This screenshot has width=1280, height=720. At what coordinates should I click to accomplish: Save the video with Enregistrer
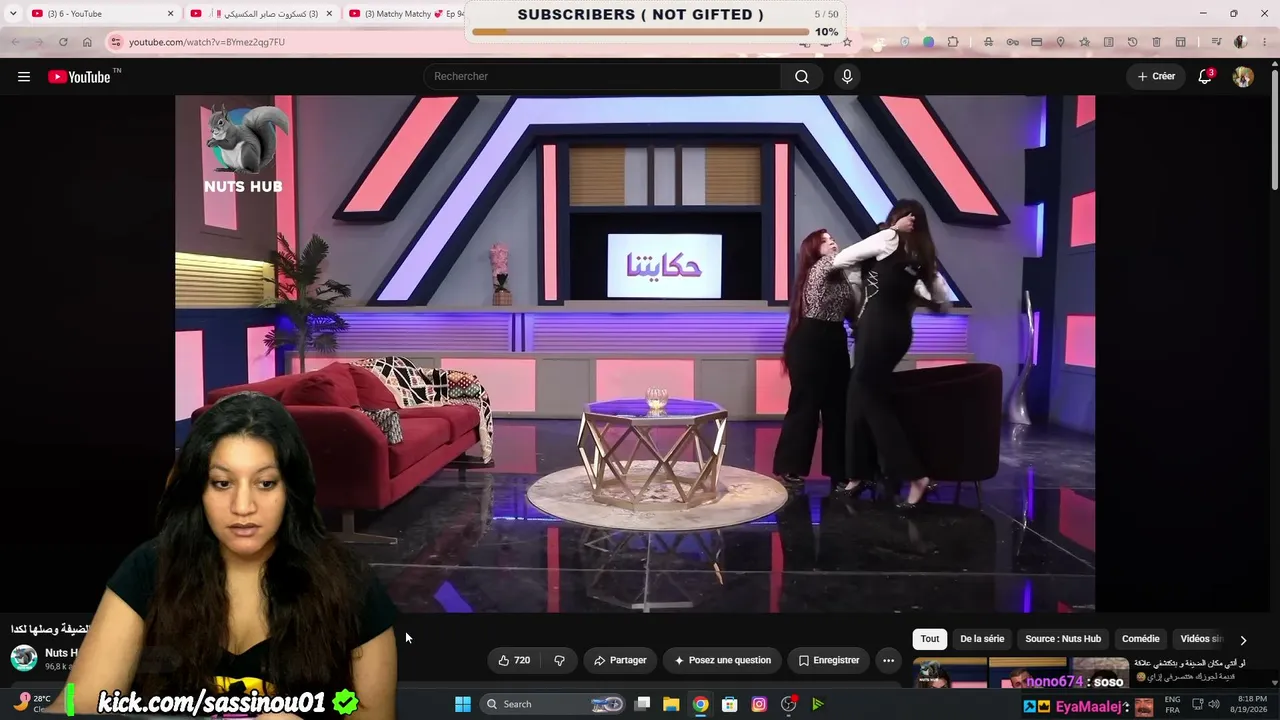[x=828, y=660]
